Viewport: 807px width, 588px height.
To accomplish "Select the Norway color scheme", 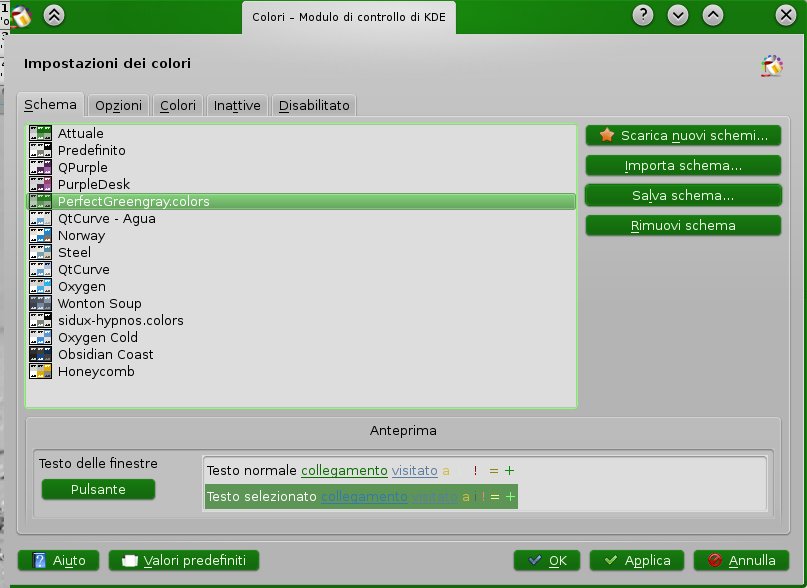I will pos(302,235).
